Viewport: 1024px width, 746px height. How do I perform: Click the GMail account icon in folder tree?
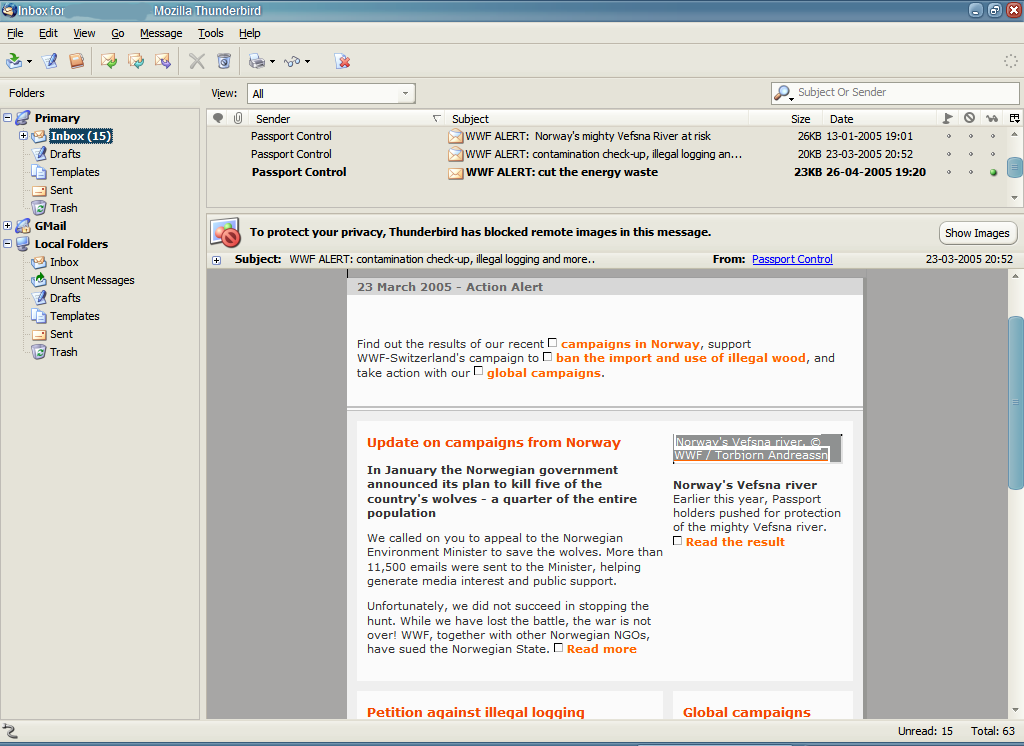23,226
